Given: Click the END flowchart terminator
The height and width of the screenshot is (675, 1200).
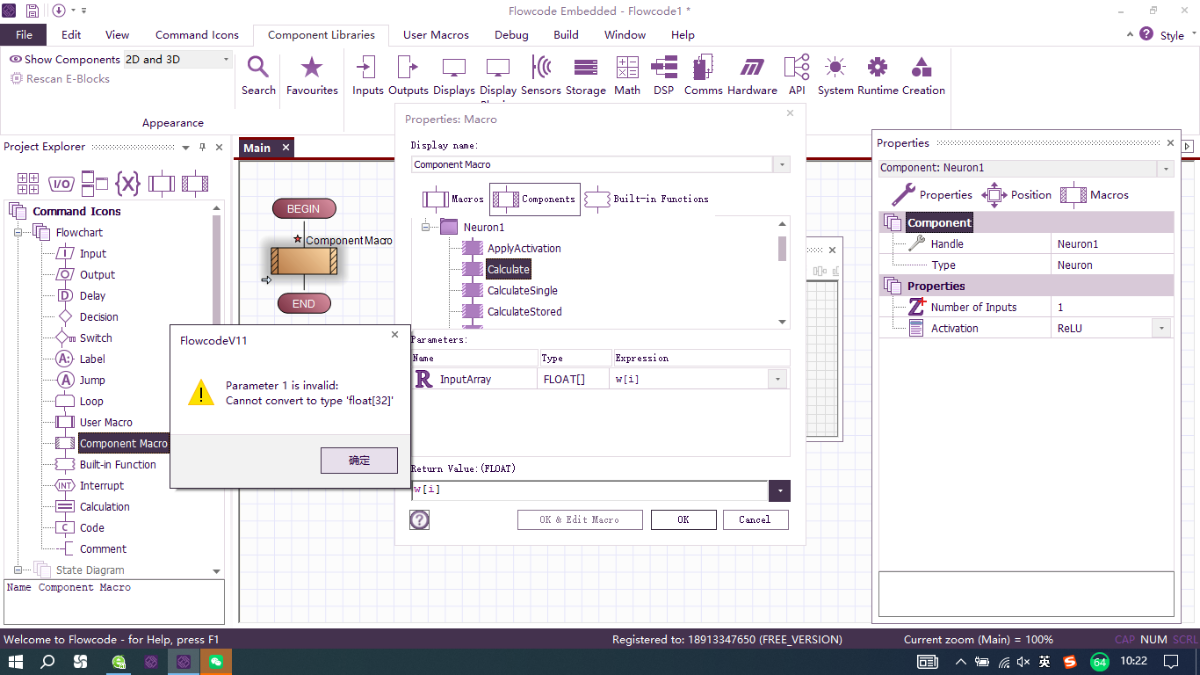Looking at the screenshot, I should coord(304,304).
